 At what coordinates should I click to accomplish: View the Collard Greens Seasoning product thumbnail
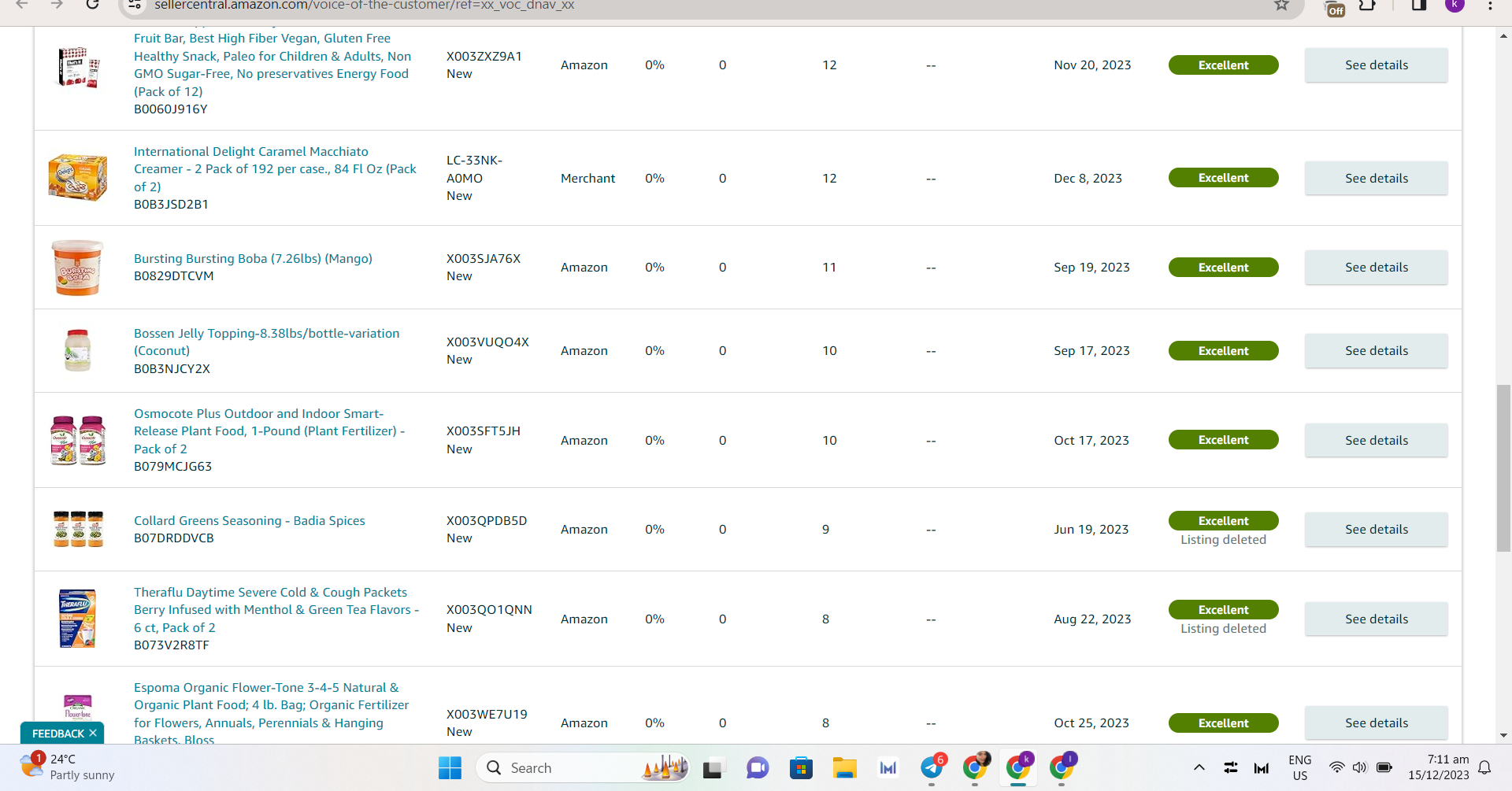click(x=78, y=529)
